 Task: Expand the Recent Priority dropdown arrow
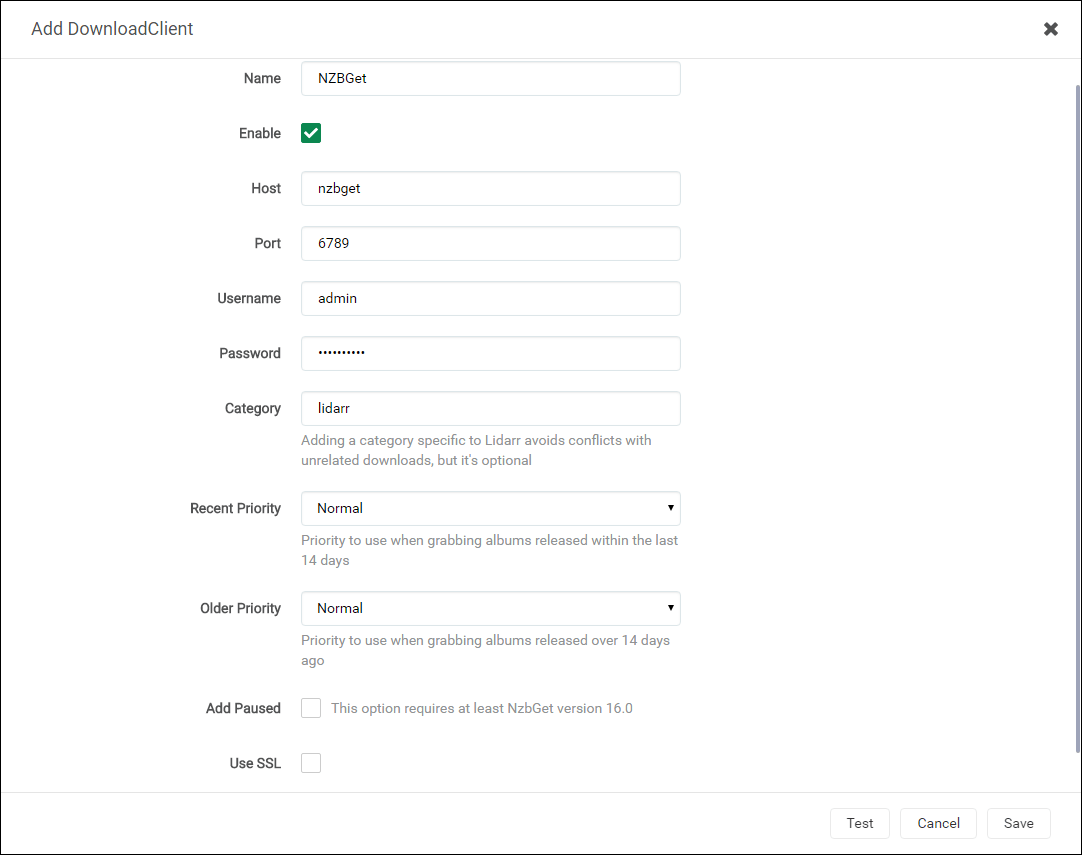click(671, 508)
